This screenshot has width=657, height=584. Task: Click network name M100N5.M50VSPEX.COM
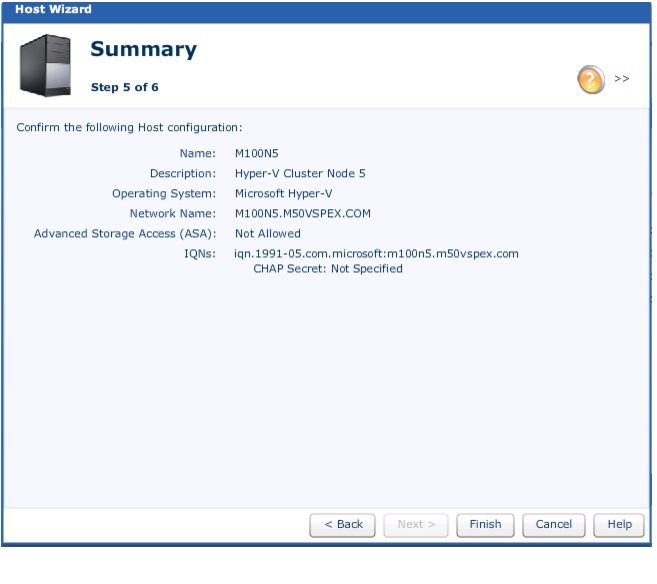[303, 214]
